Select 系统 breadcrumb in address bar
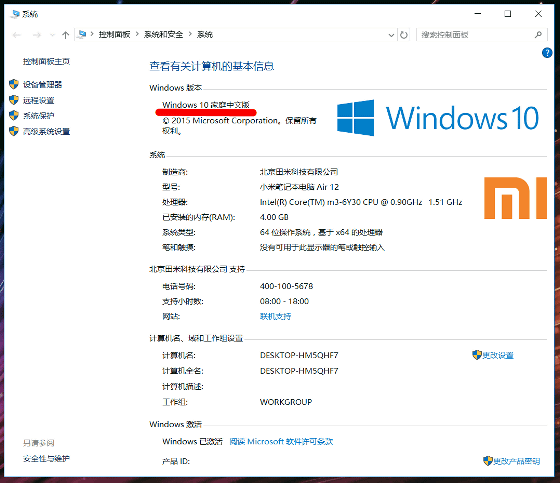This screenshot has height=483, width=560. click(205, 34)
